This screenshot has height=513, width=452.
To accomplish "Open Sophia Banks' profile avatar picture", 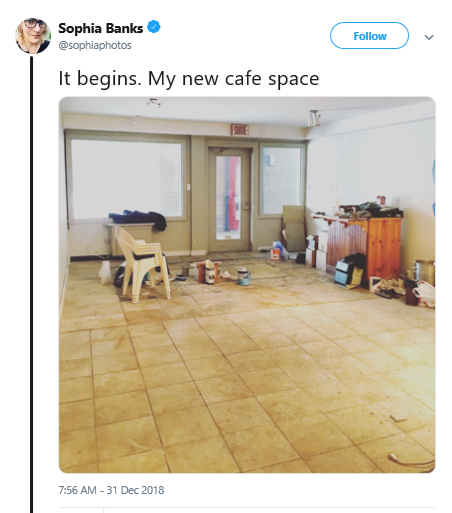I will tap(33, 36).
